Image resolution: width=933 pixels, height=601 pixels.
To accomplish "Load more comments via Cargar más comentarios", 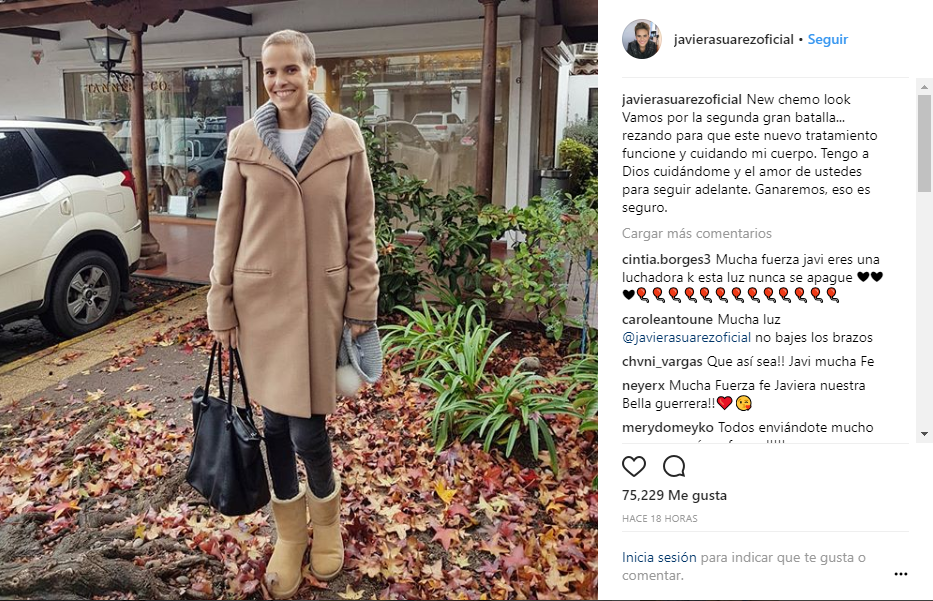I will [x=697, y=233].
